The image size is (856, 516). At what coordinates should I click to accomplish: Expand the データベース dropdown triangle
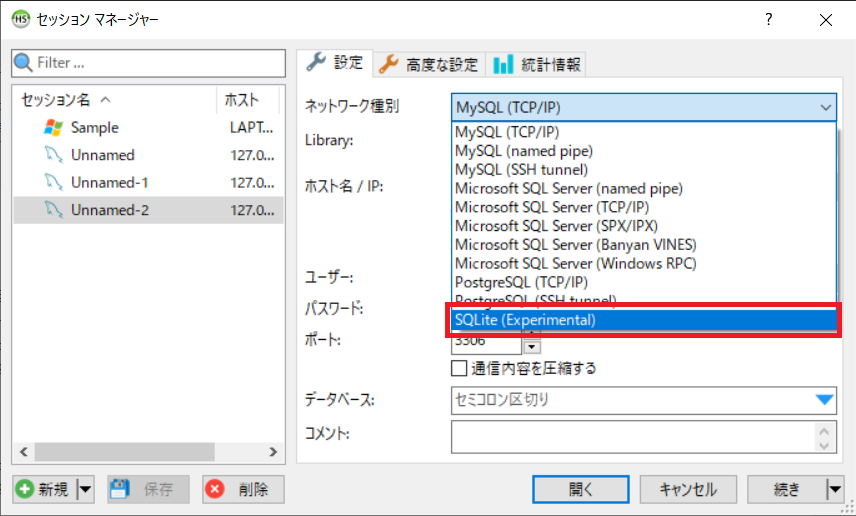[x=824, y=400]
